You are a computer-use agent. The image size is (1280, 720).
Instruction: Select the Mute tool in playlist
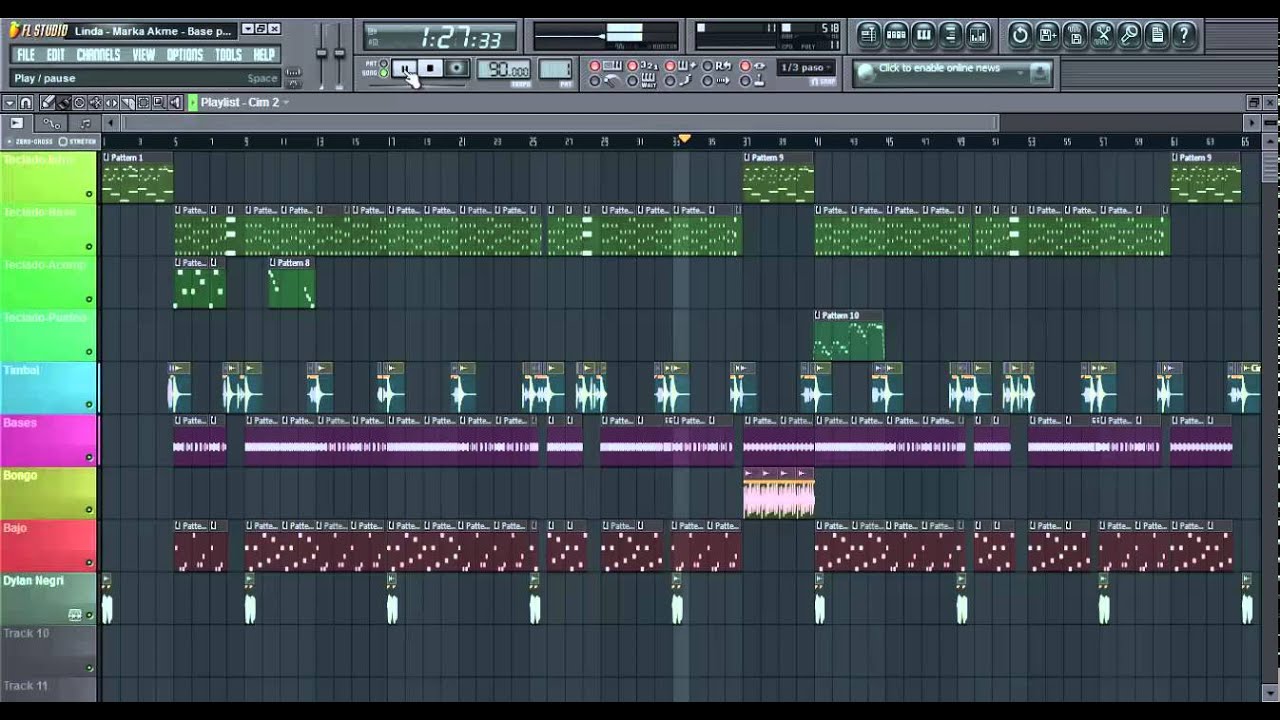(x=95, y=102)
